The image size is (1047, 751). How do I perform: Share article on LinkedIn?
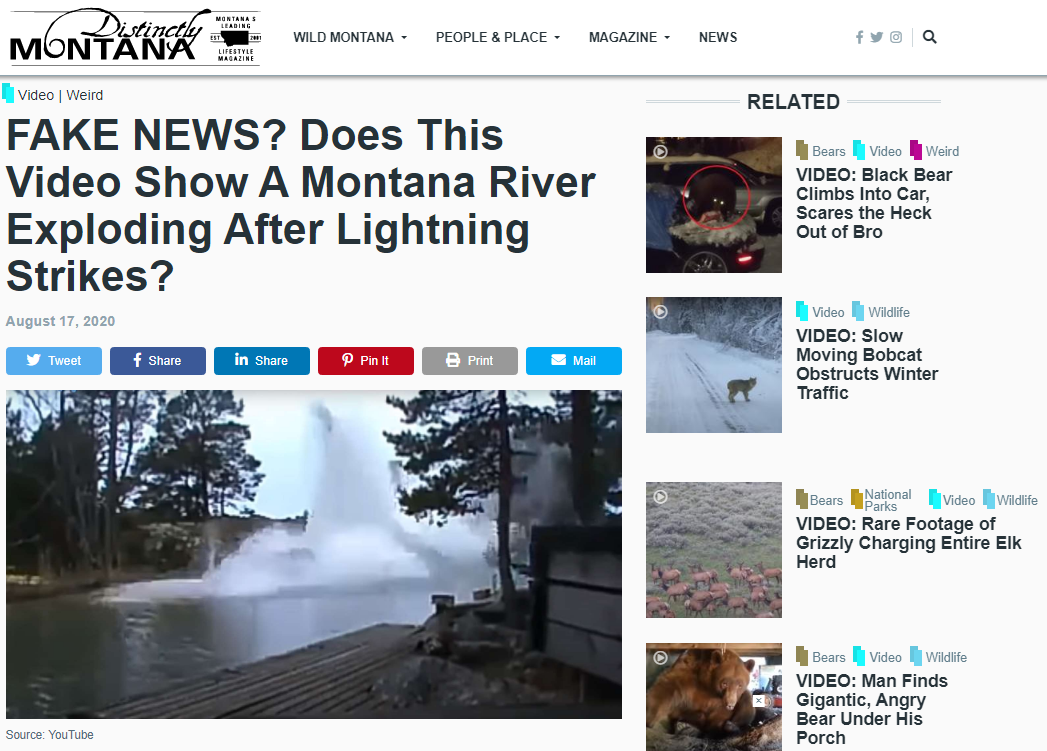click(262, 360)
